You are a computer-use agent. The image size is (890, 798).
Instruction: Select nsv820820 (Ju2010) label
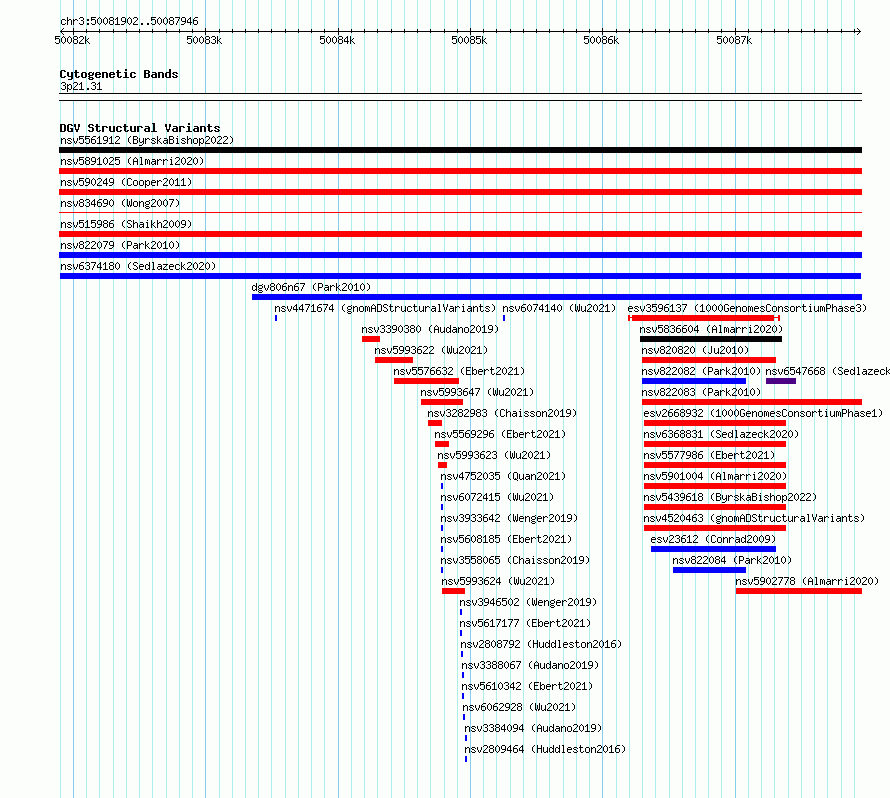(x=695, y=350)
